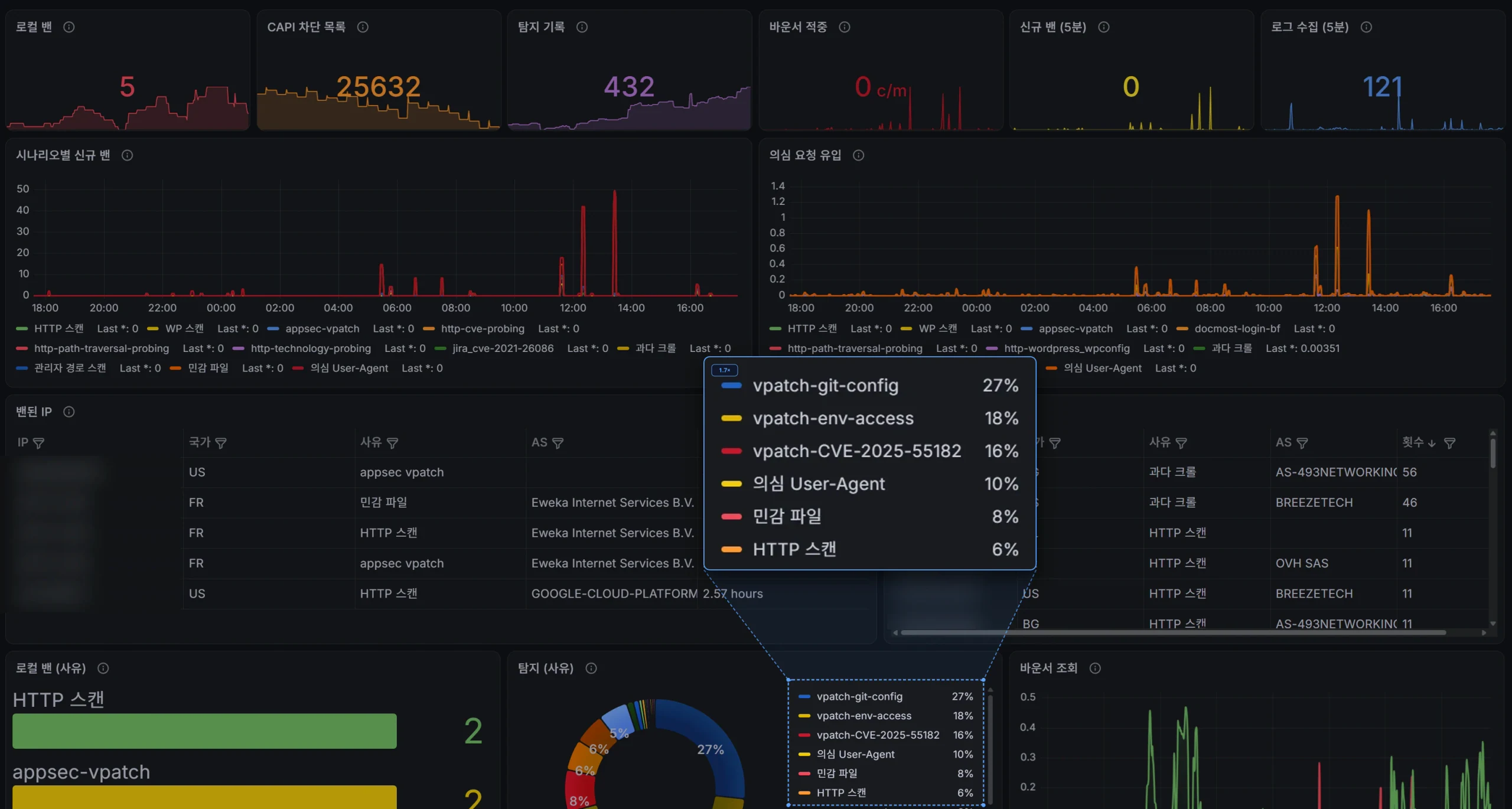Show description icon for 시나리오별 신규 밴
Screen dimensions: 1512x809
coord(128,155)
